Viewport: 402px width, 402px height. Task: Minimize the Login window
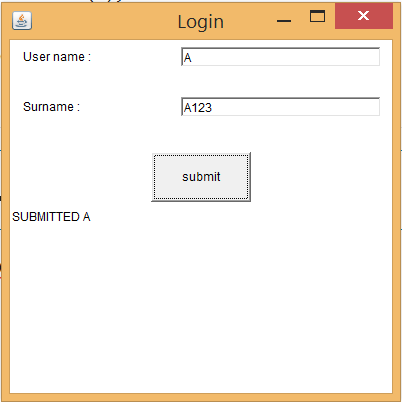pos(284,21)
